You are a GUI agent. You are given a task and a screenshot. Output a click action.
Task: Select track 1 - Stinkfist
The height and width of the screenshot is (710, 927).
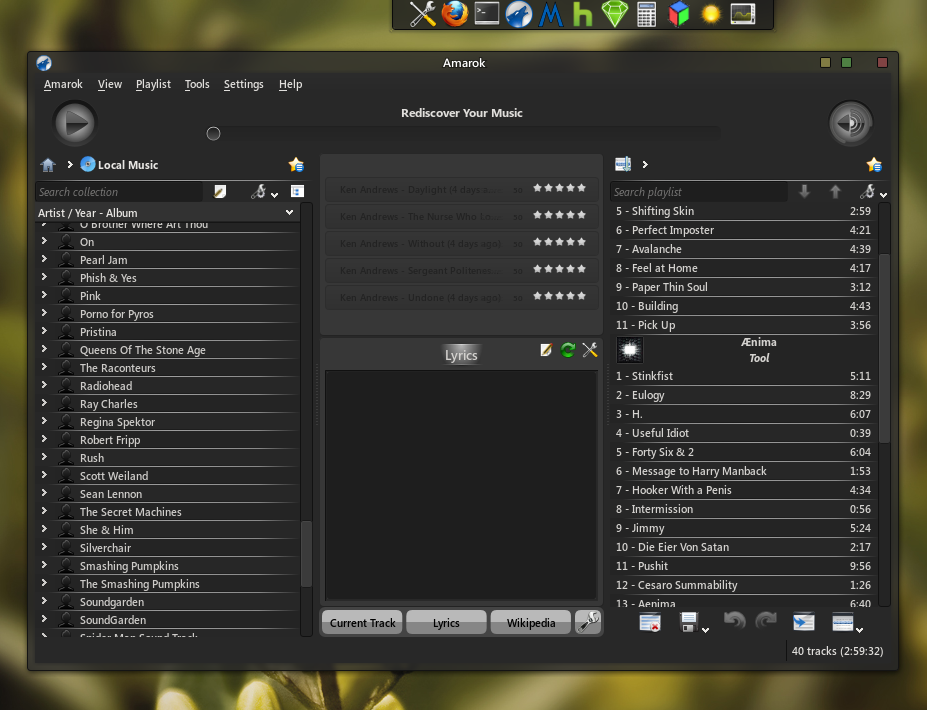click(x=743, y=376)
